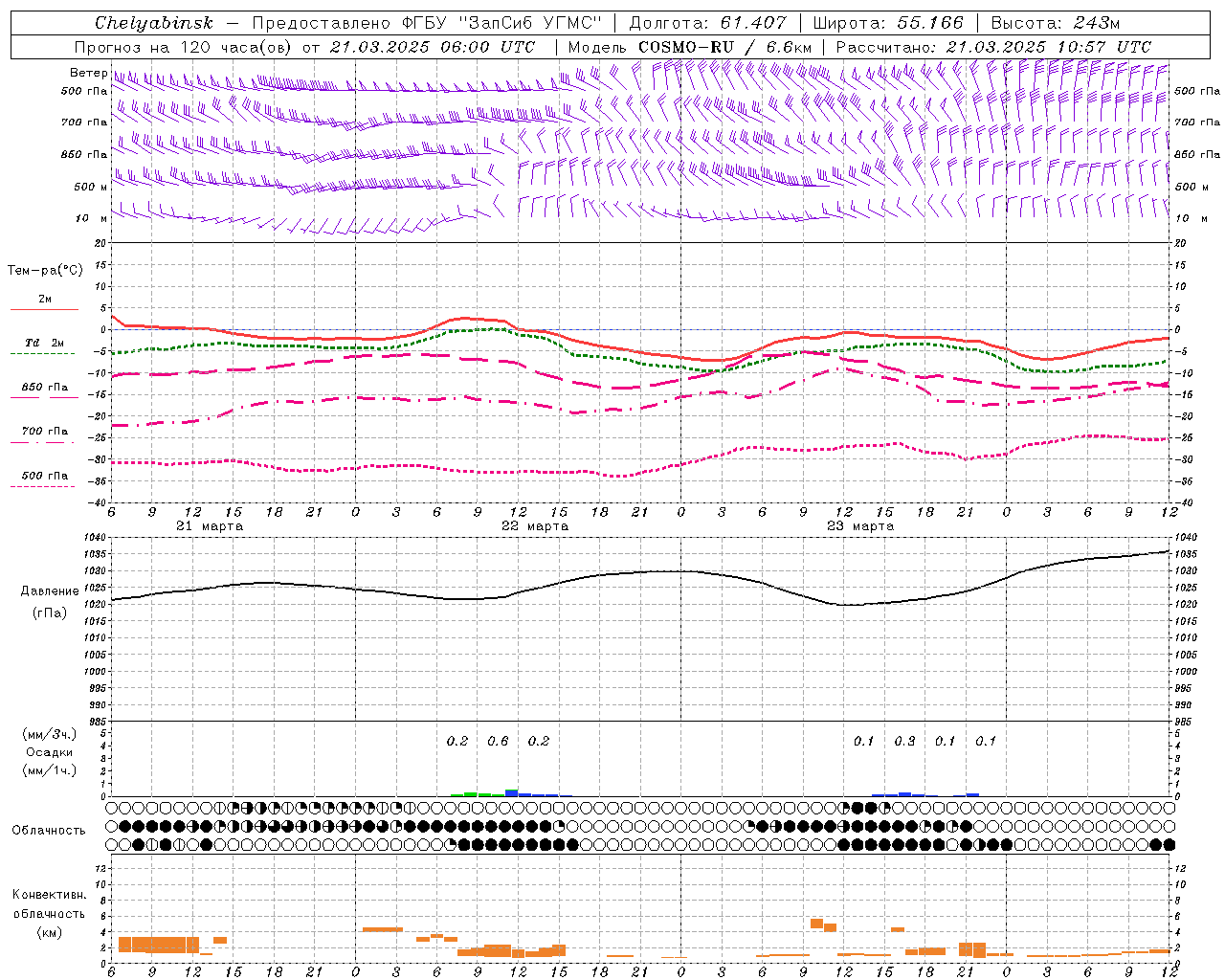Click the '10 м' wind level label on left
This screenshot has width=1225, height=980.
pyautogui.click(x=92, y=218)
